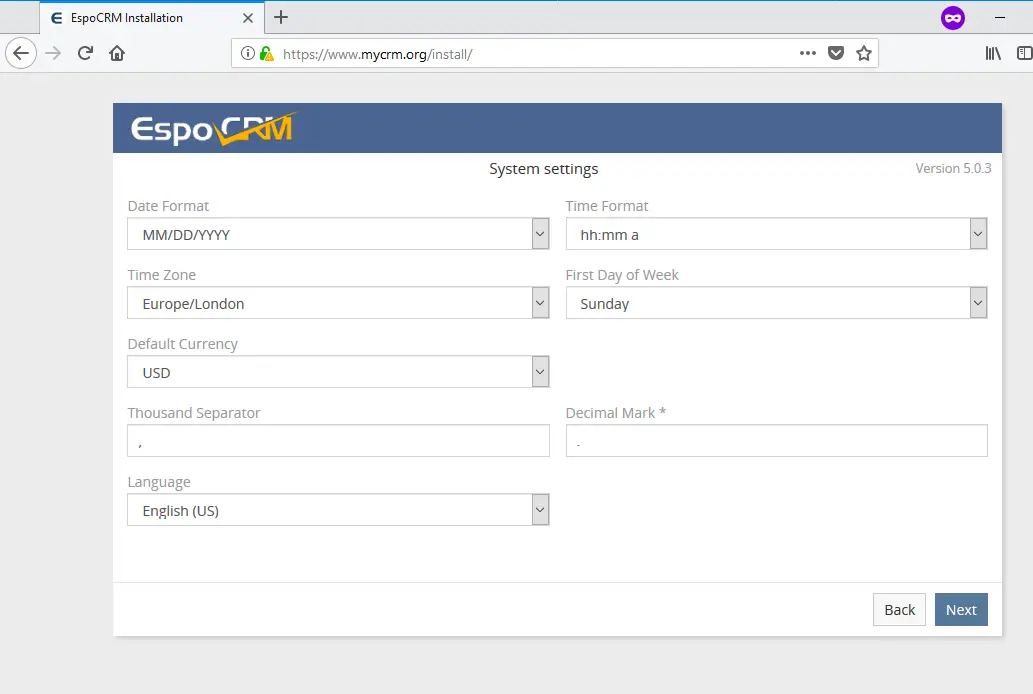Open the page actions three-dots menu
Image resolution: width=1033 pixels, height=694 pixels.
[808, 53]
